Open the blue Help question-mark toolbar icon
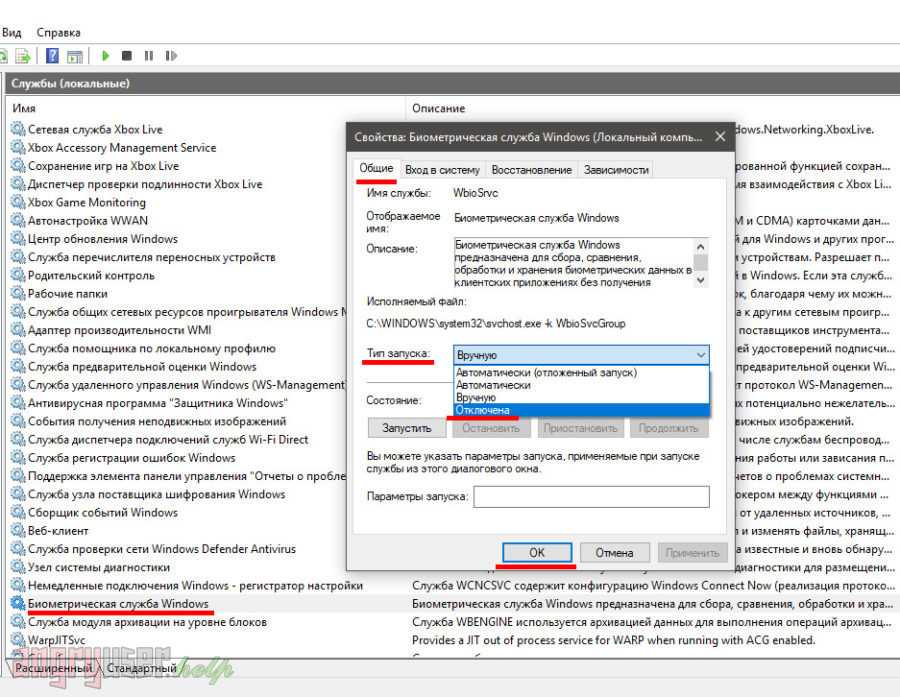The width and height of the screenshot is (900, 697). pos(51,56)
